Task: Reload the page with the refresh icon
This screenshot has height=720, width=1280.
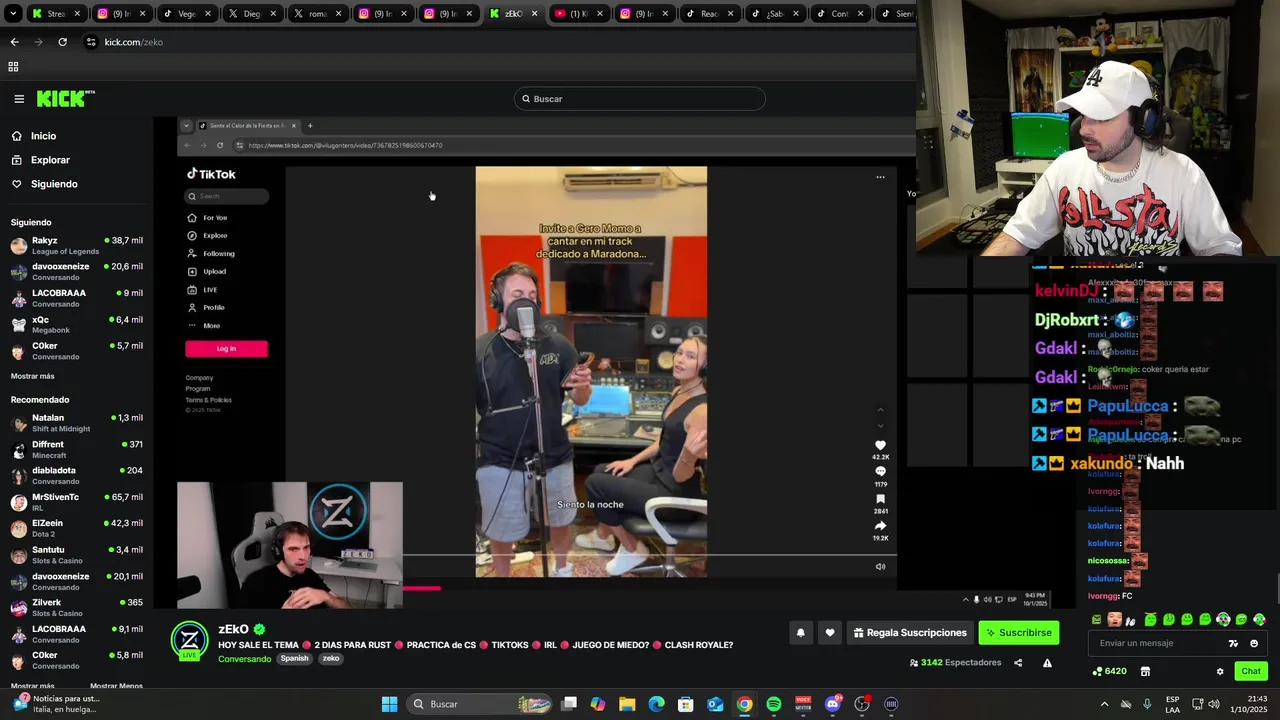Action: point(62,42)
